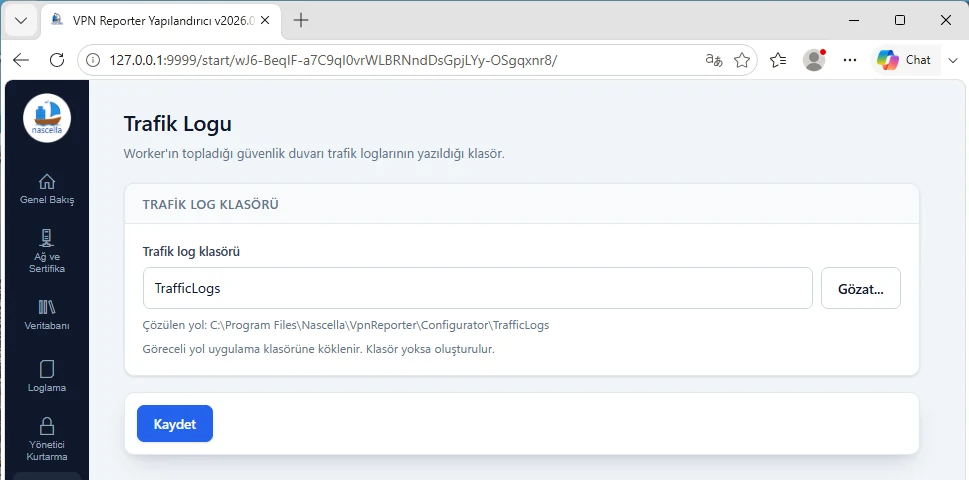Image resolution: width=969 pixels, height=480 pixels.
Task: View site information icon in address bar
Action: pos(93,60)
